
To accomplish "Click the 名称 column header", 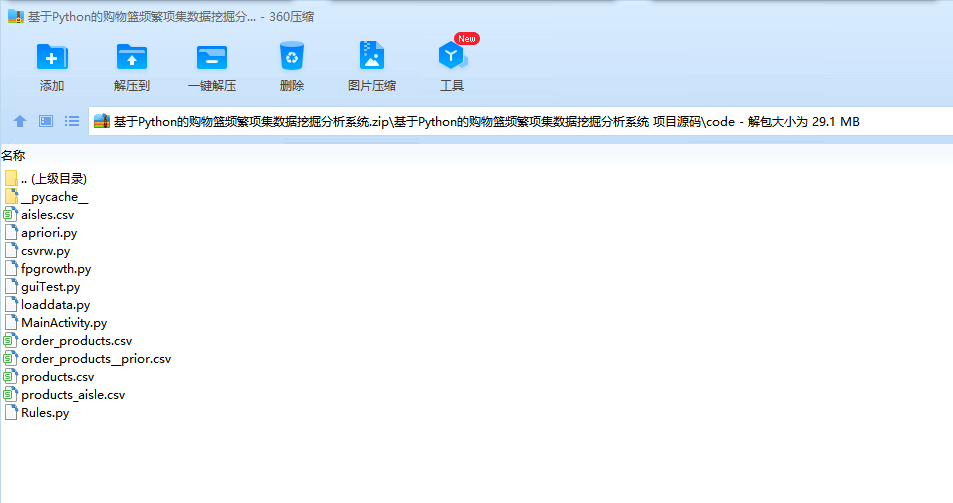I will tap(13, 156).
